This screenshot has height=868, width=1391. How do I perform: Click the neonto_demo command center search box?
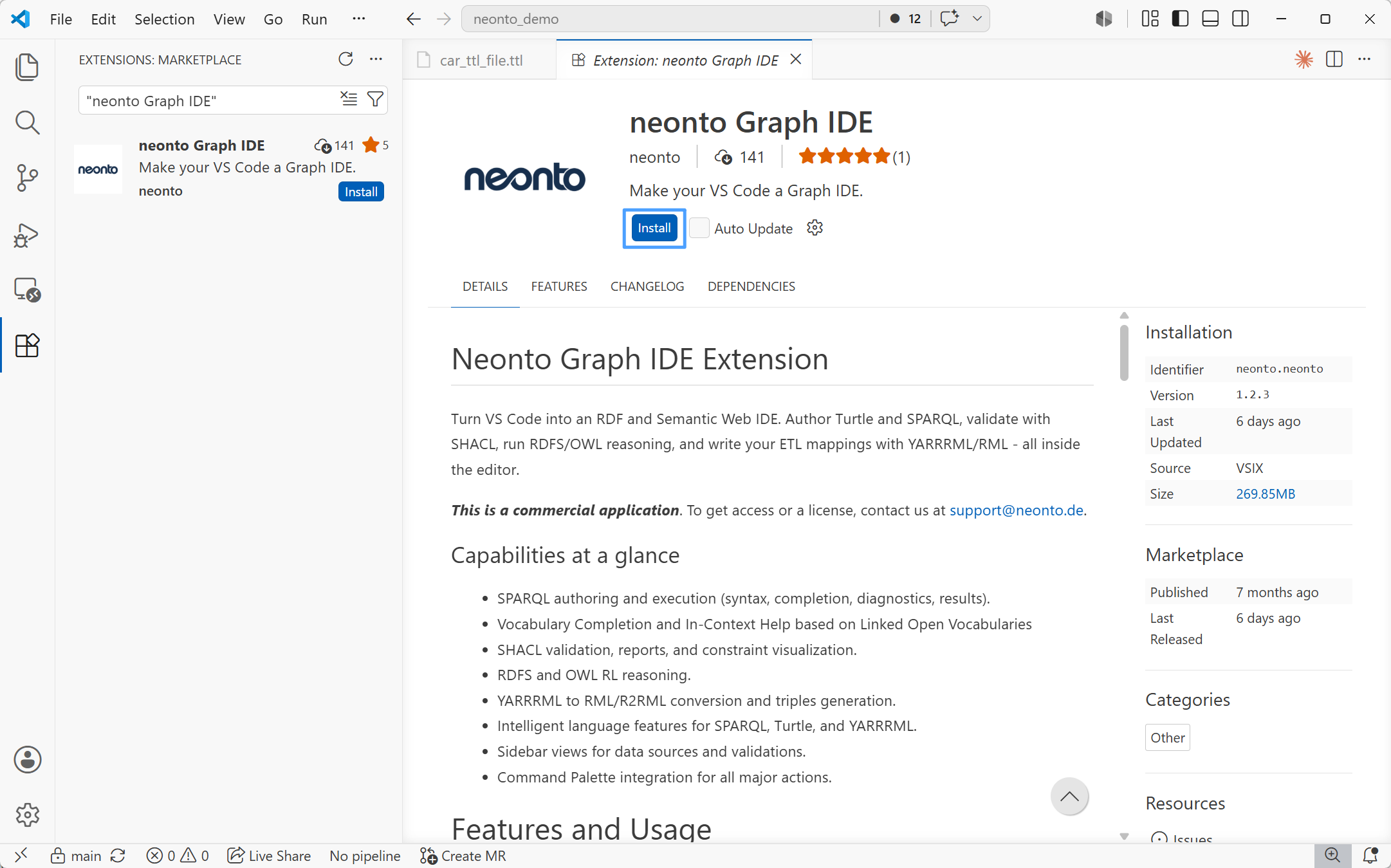click(x=669, y=19)
